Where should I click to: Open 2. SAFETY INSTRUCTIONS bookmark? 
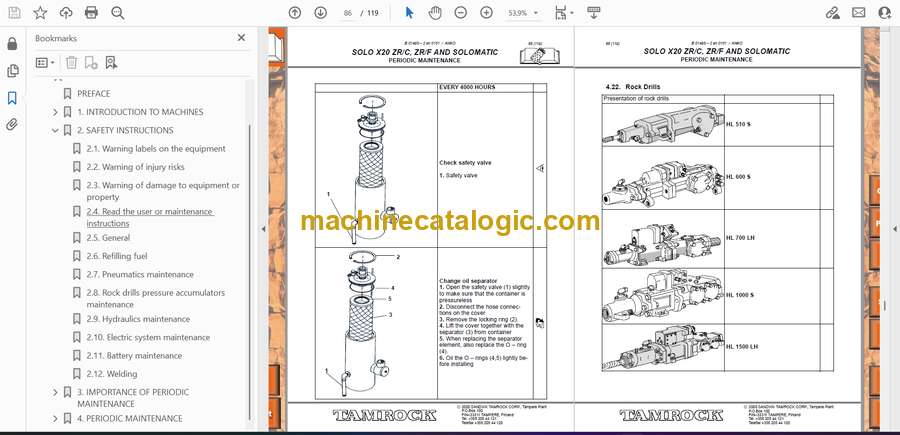click(x=125, y=130)
